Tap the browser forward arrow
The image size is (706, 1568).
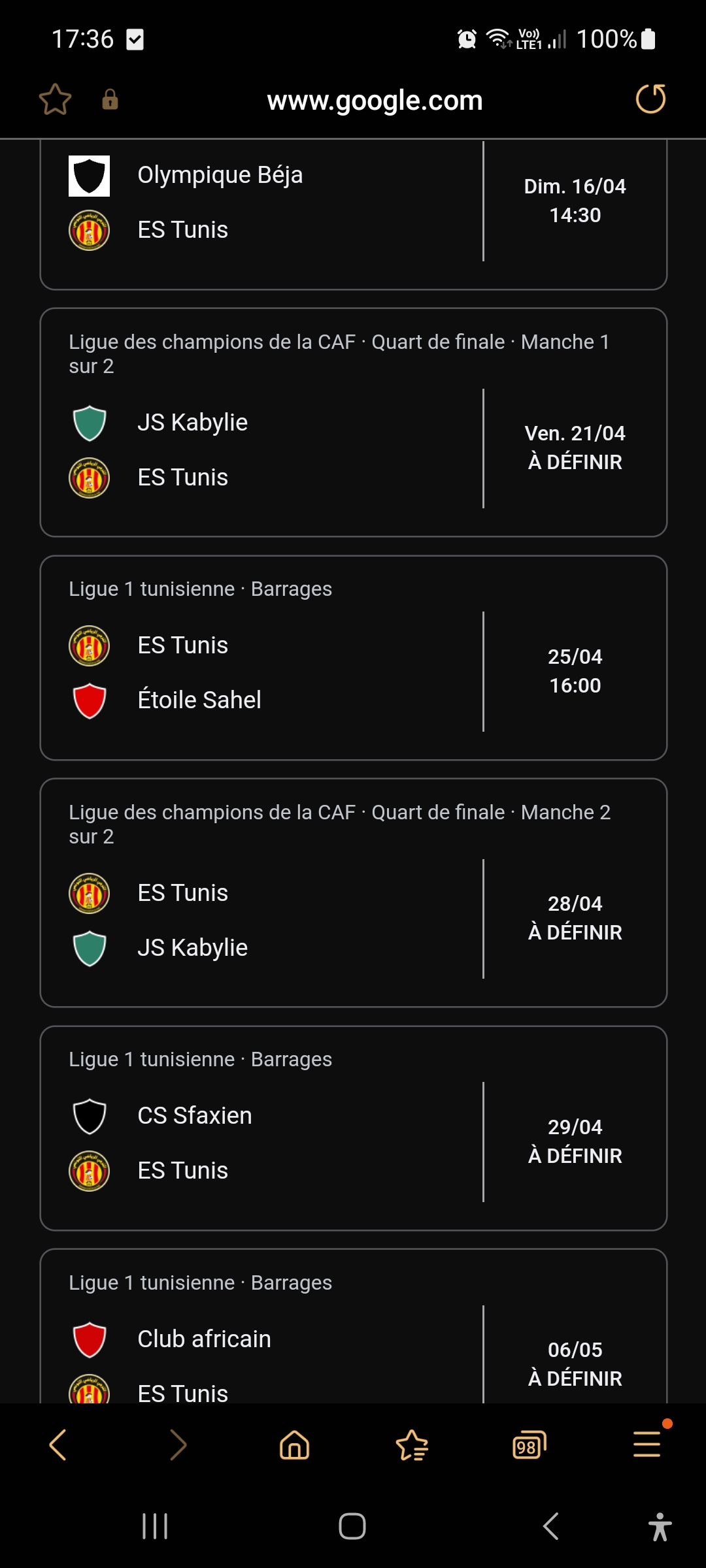tap(178, 1445)
